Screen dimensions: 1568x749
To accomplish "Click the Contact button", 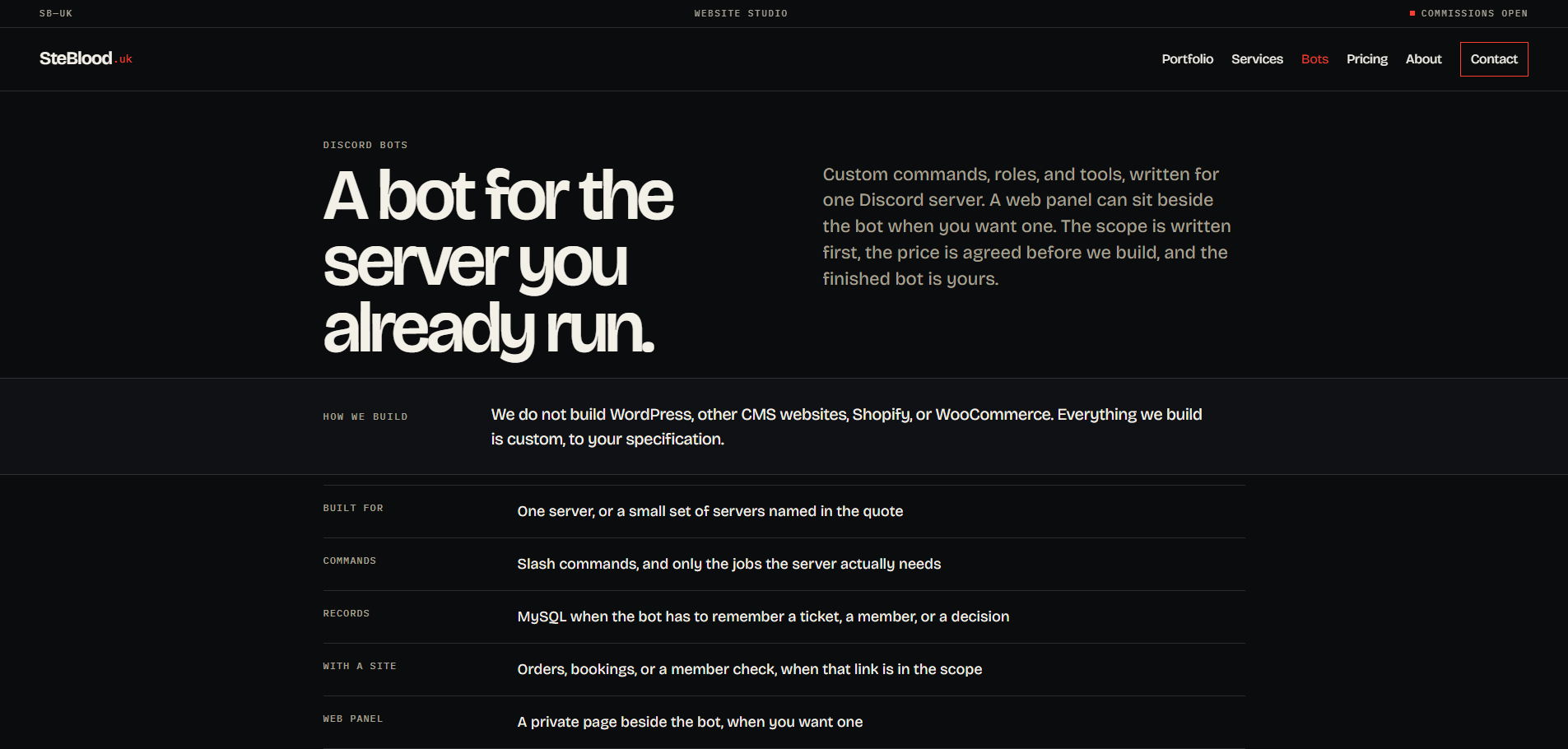I will [1494, 59].
